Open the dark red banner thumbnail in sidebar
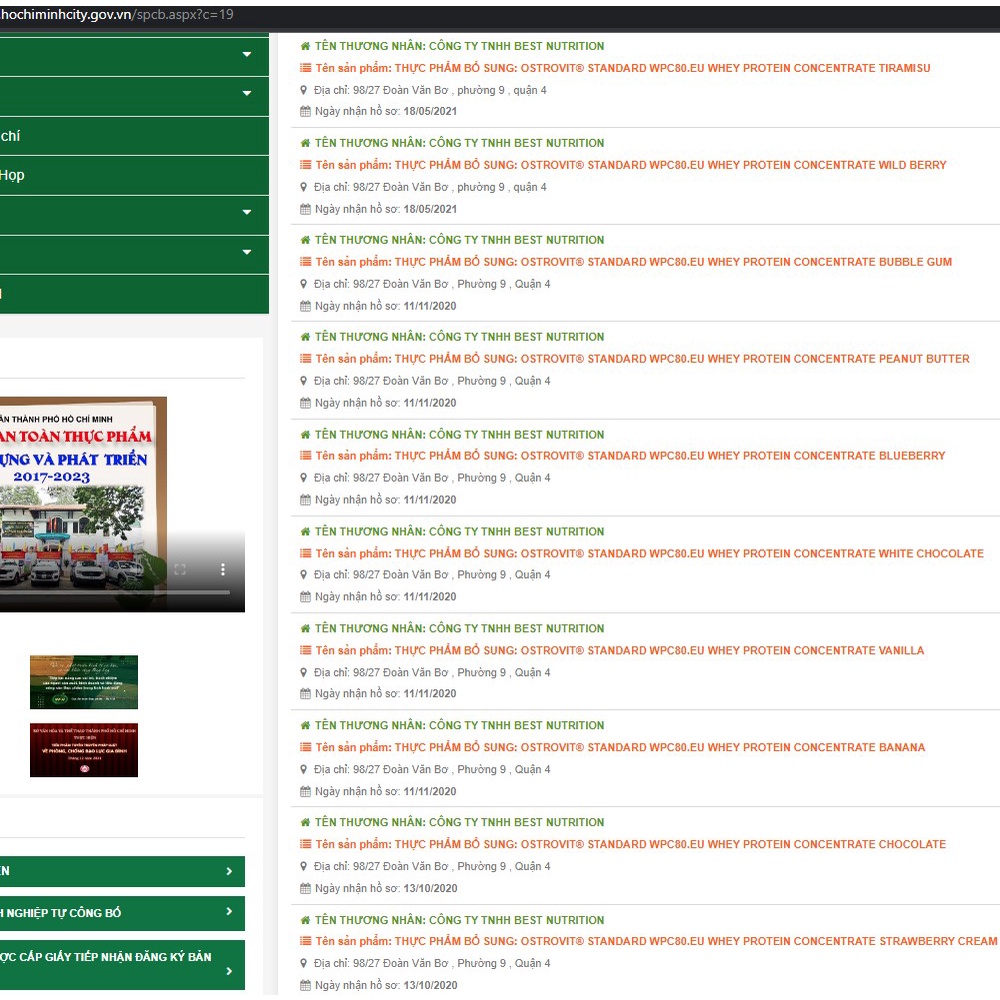Image resolution: width=1000 pixels, height=1000 pixels. point(84,750)
